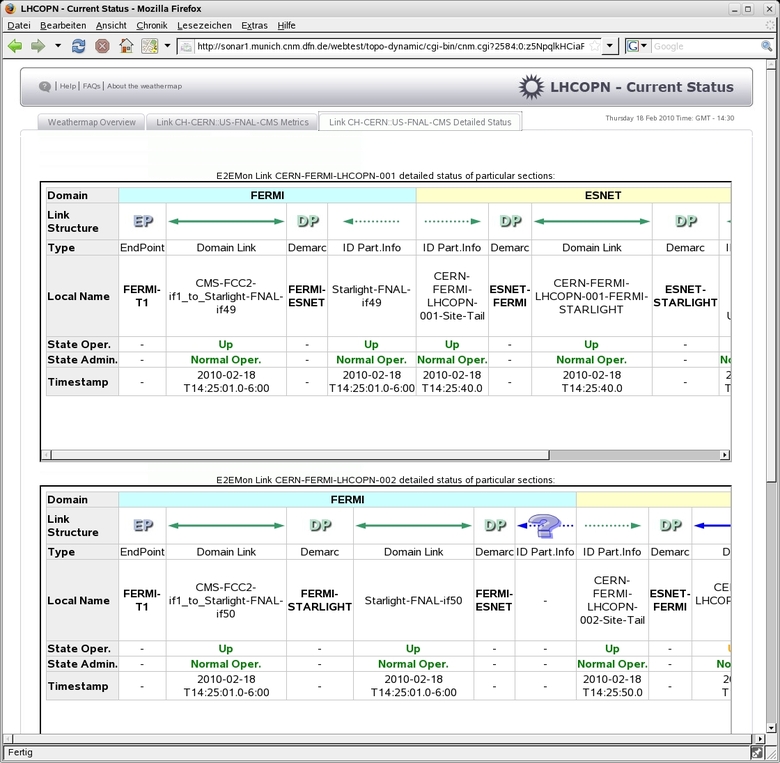Viewport: 780px width, 763px height.
Task: Open the Hilfe menu
Action: 286,25
